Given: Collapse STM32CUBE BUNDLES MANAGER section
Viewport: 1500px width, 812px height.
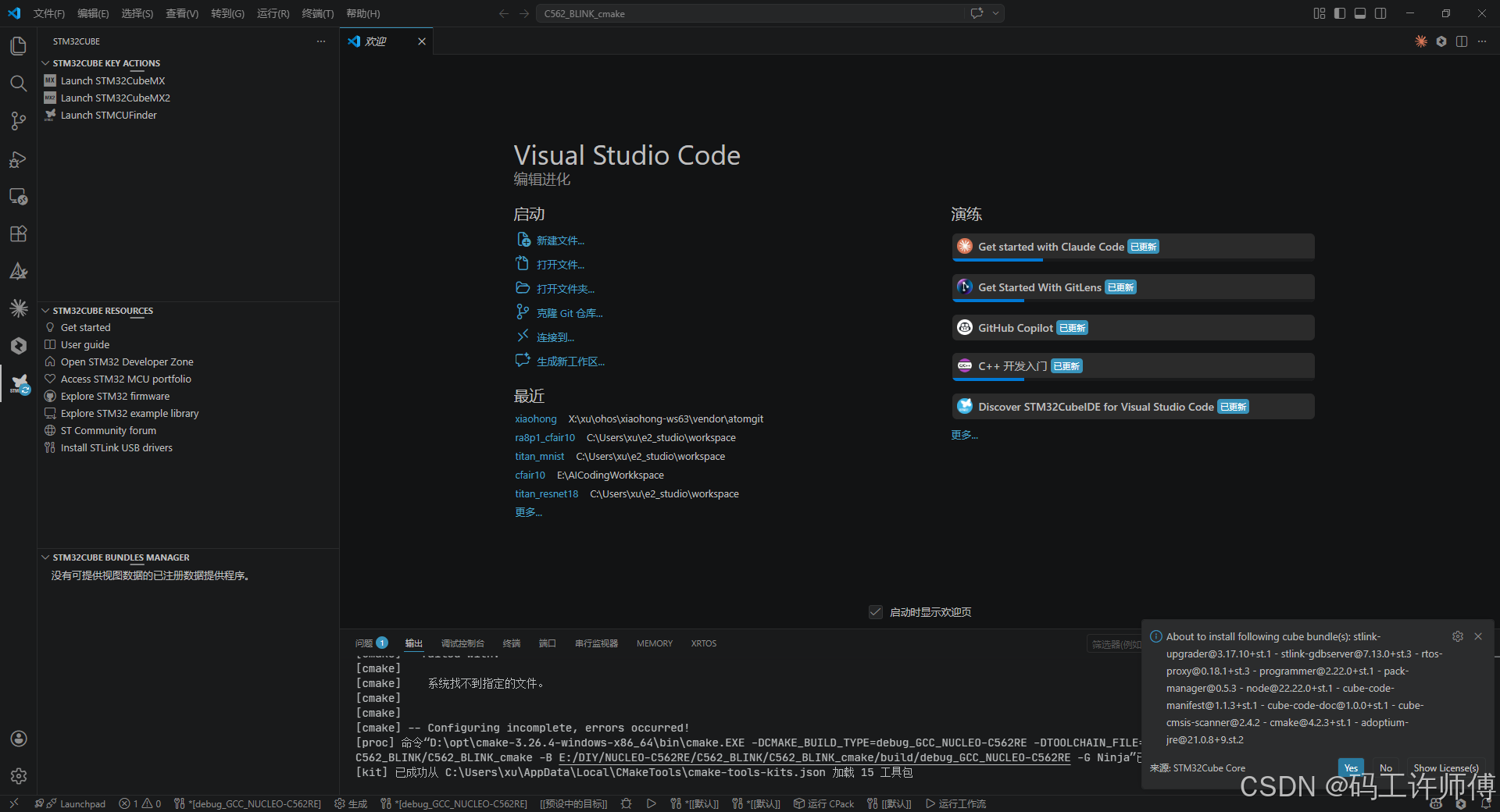Looking at the screenshot, I should pyautogui.click(x=120, y=557).
